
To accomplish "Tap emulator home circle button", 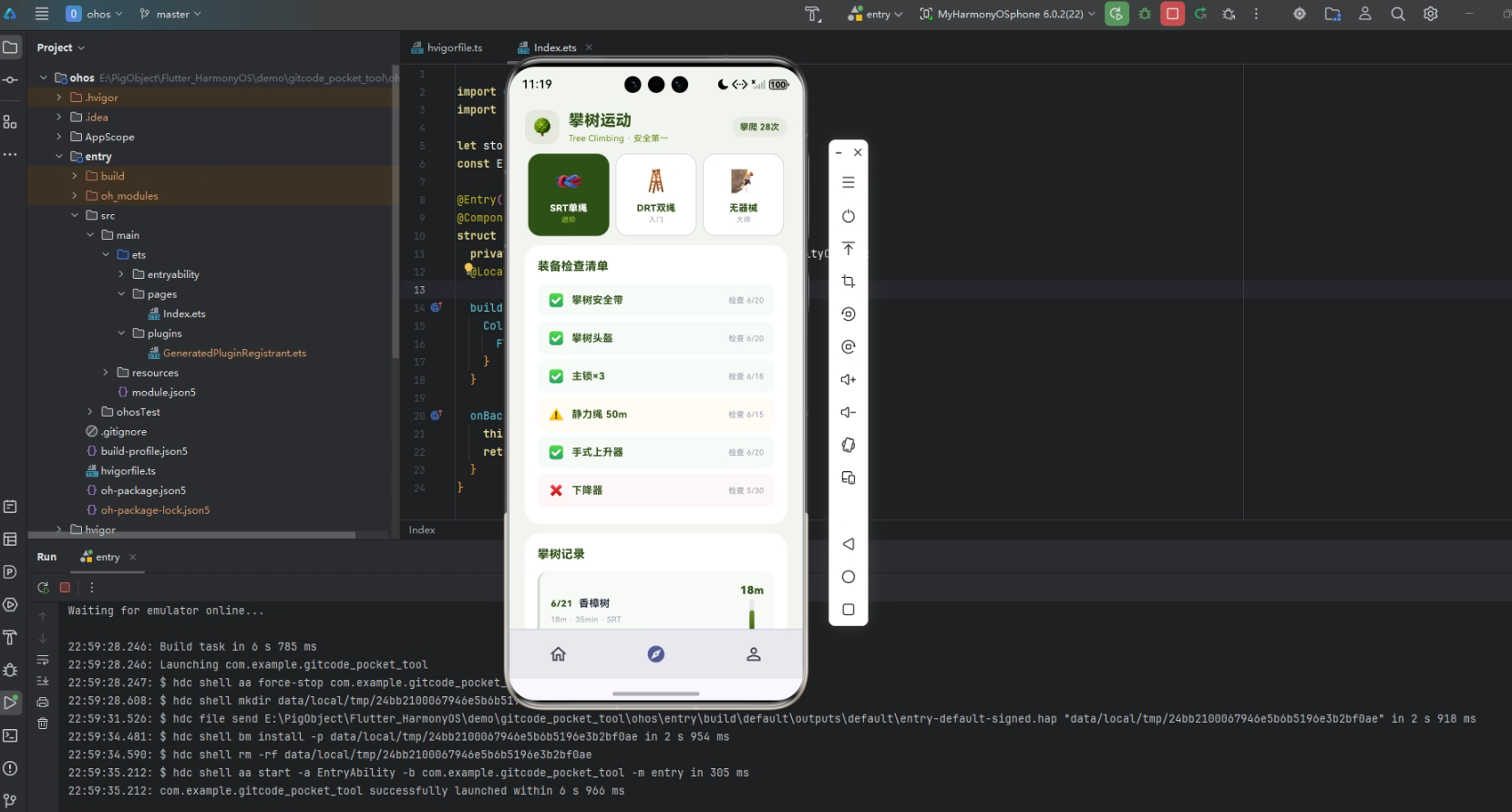I will (849, 577).
